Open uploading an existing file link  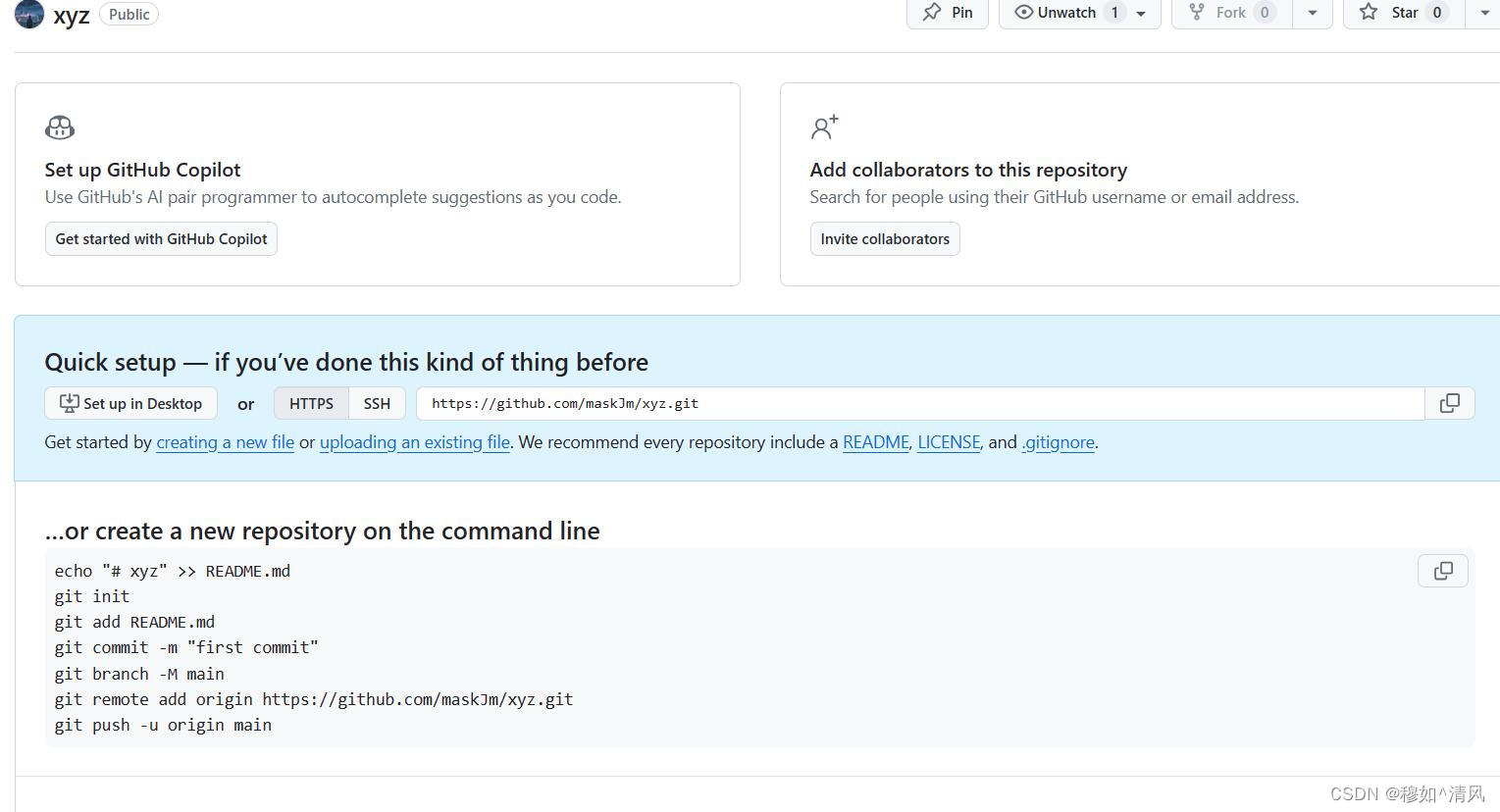(415, 442)
